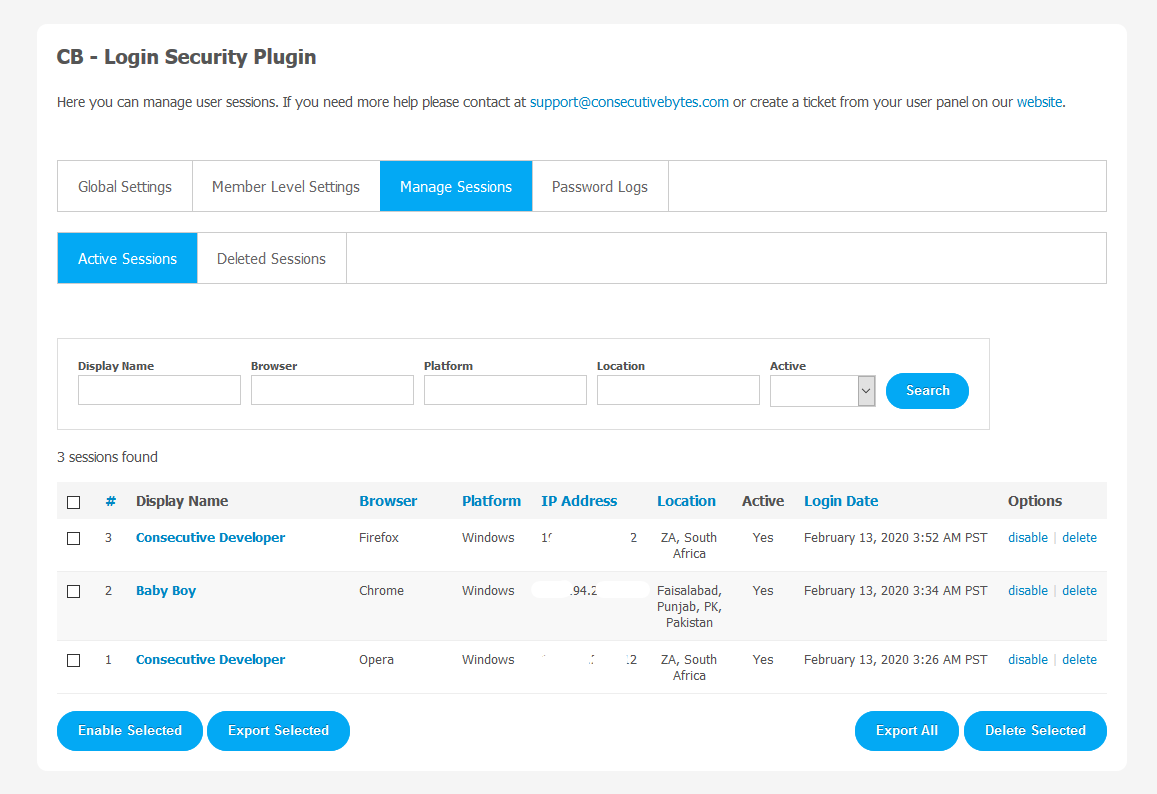Tick the checkbox for session number 1
Screen dimensions: 1157x794
(x=73, y=660)
